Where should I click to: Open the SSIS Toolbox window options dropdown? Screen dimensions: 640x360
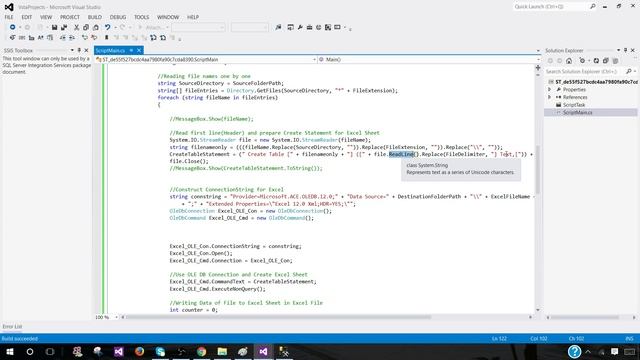point(72,50)
